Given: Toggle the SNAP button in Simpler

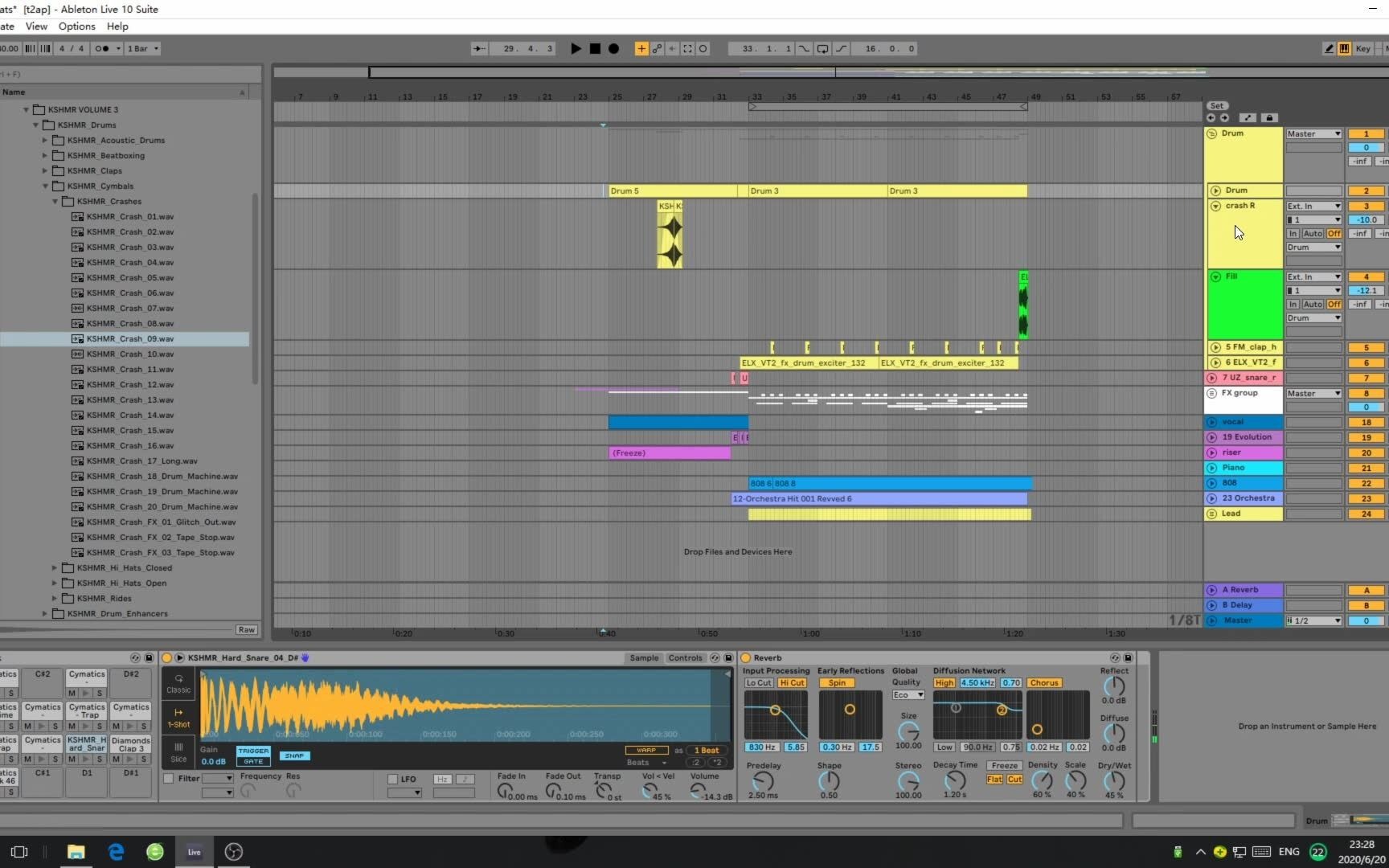Looking at the screenshot, I should (294, 756).
